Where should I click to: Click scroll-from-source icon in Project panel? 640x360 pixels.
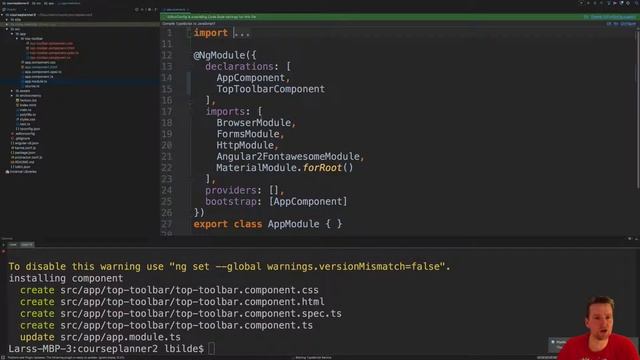pyautogui.click(x=137, y=10)
